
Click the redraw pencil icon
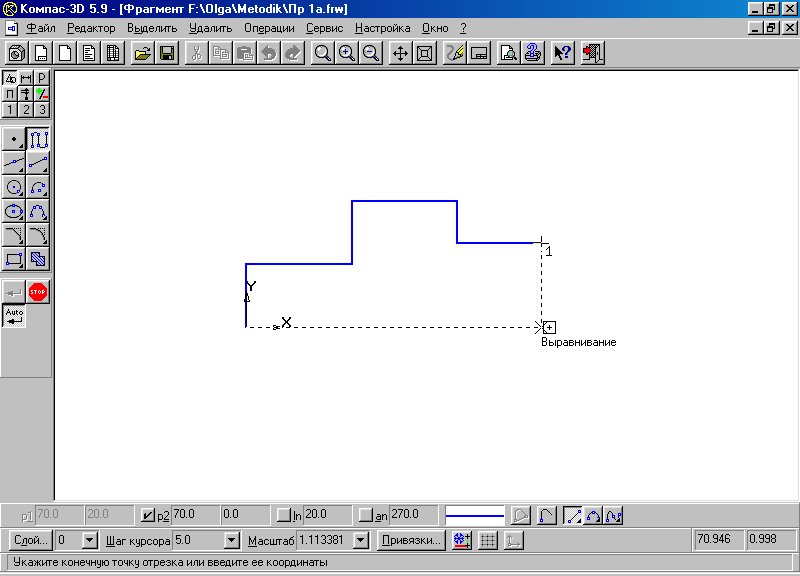455,53
